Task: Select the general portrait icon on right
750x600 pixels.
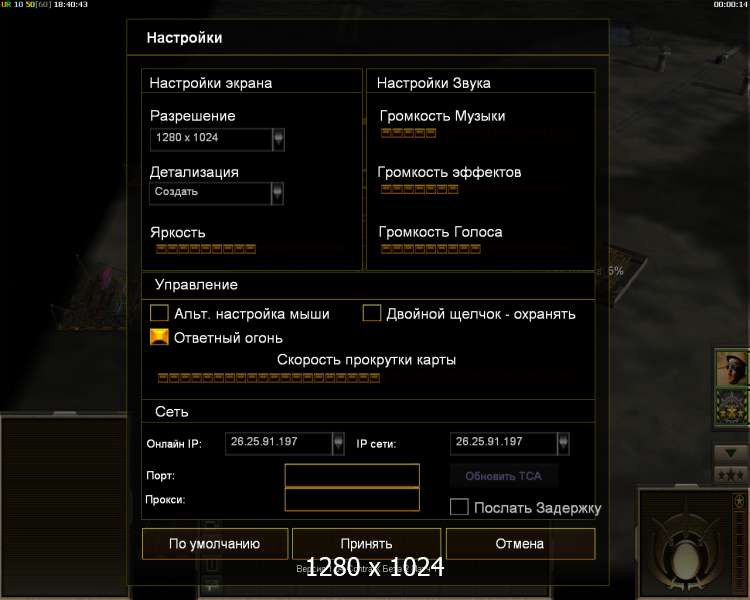Action: 732,368
